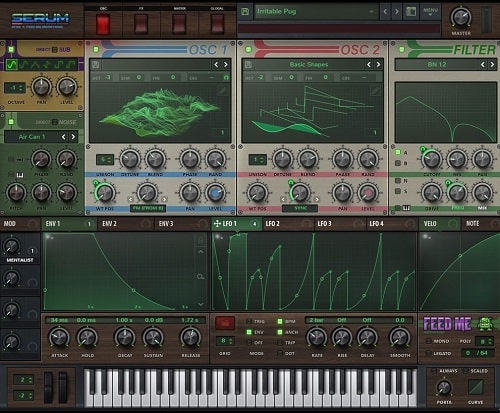Select the sine sub oscillator waveform

click(12, 64)
